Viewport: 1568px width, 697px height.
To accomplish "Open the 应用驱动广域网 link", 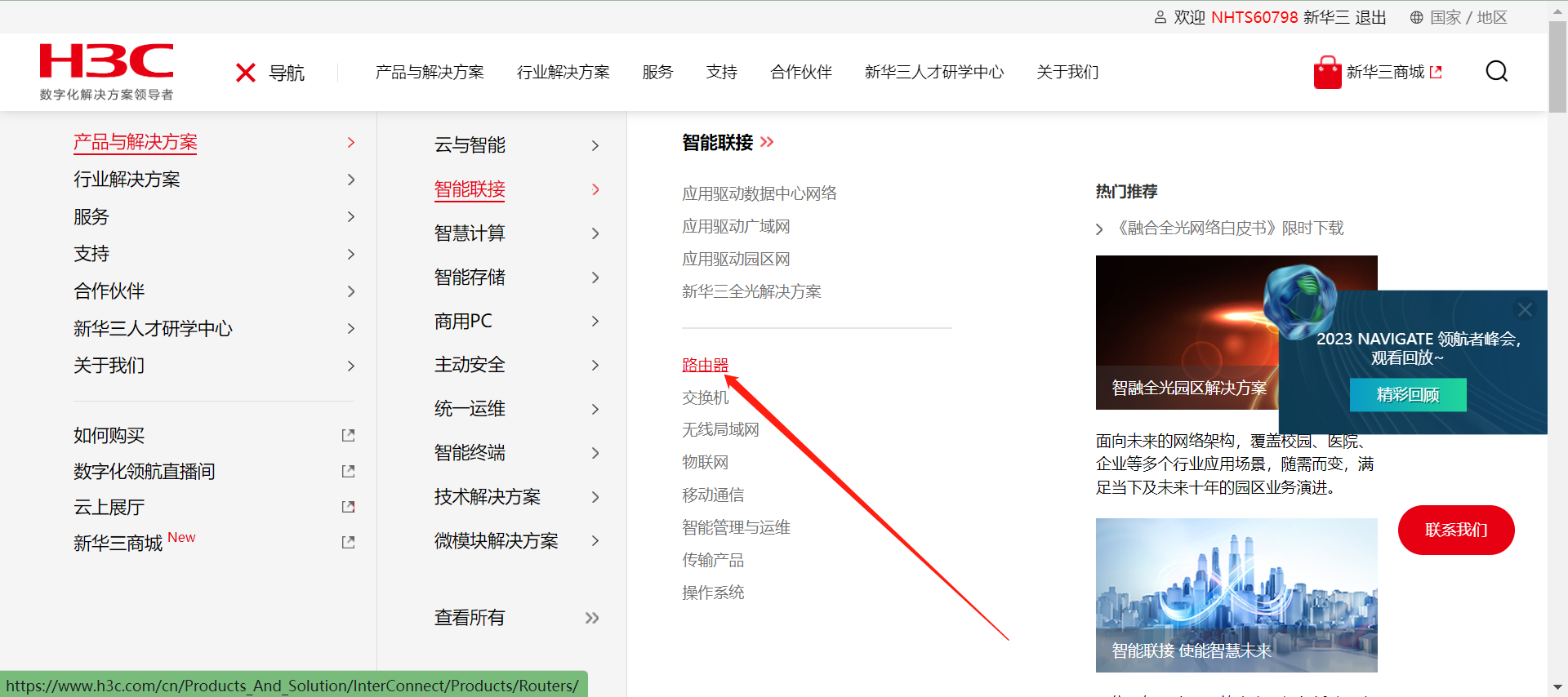I will tap(736, 226).
